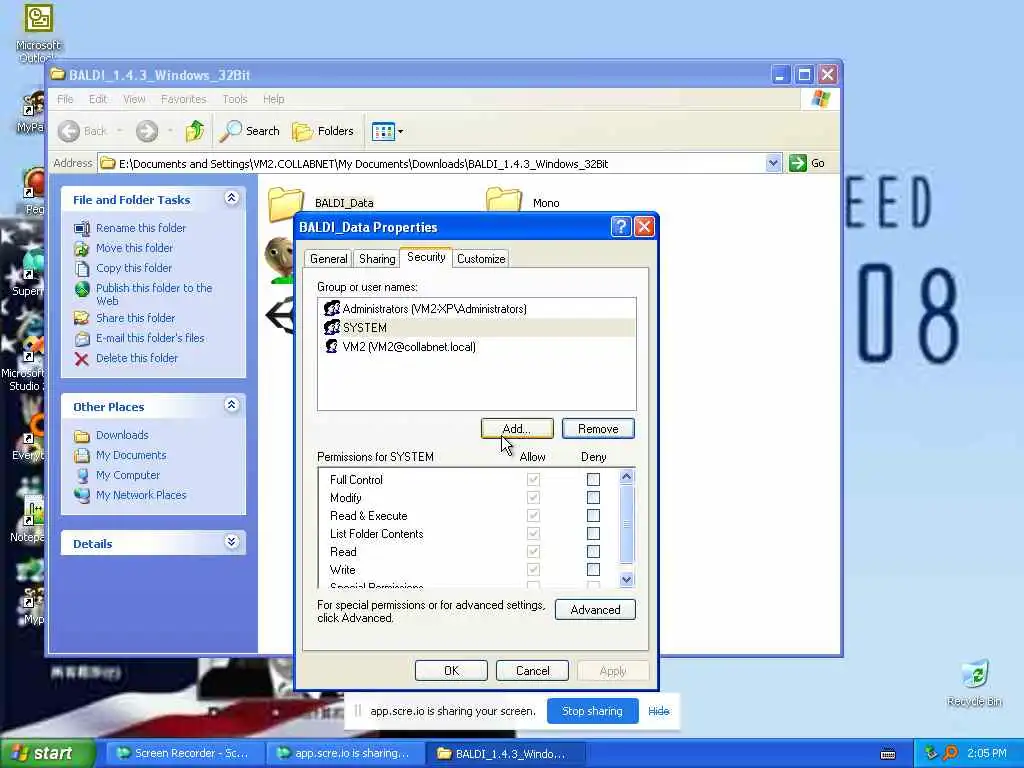The image size is (1024, 768).
Task: Switch to the Sharing tab
Action: click(x=377, y=259)
